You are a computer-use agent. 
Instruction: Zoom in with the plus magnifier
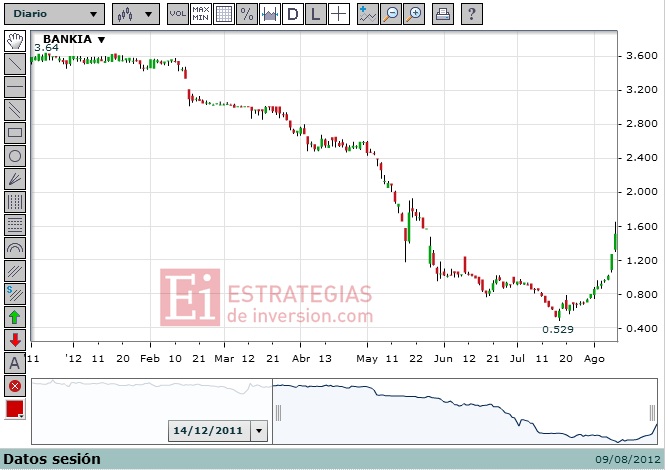[414, 14]
